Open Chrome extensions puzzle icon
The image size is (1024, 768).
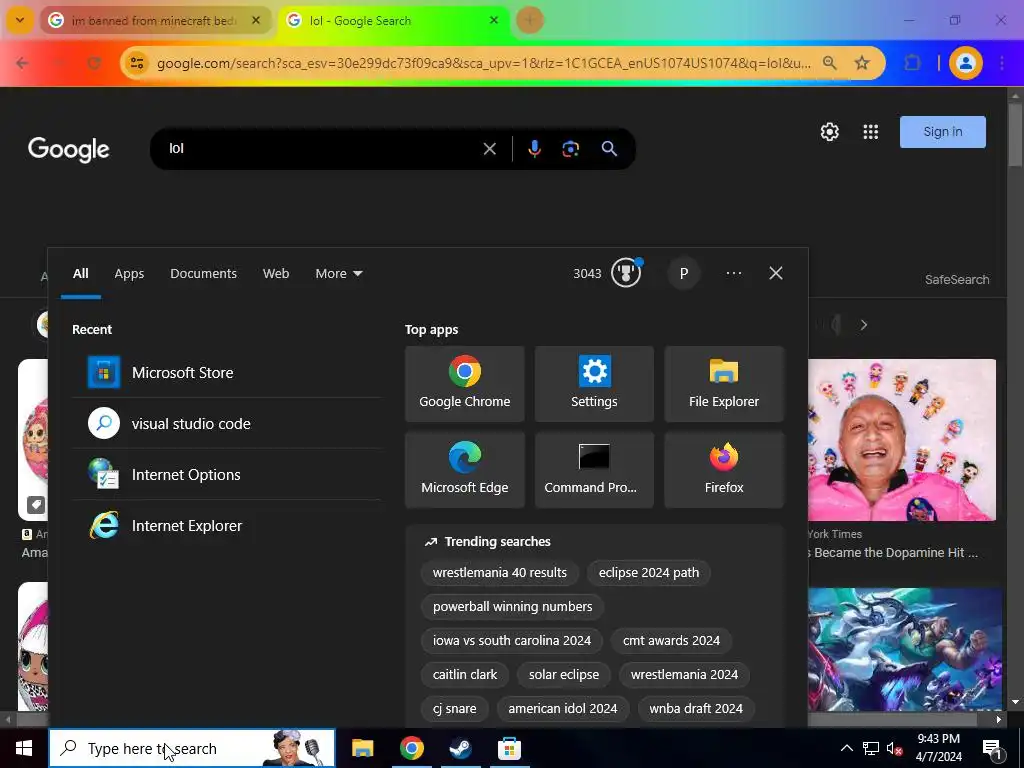click(x=912, y=63)
